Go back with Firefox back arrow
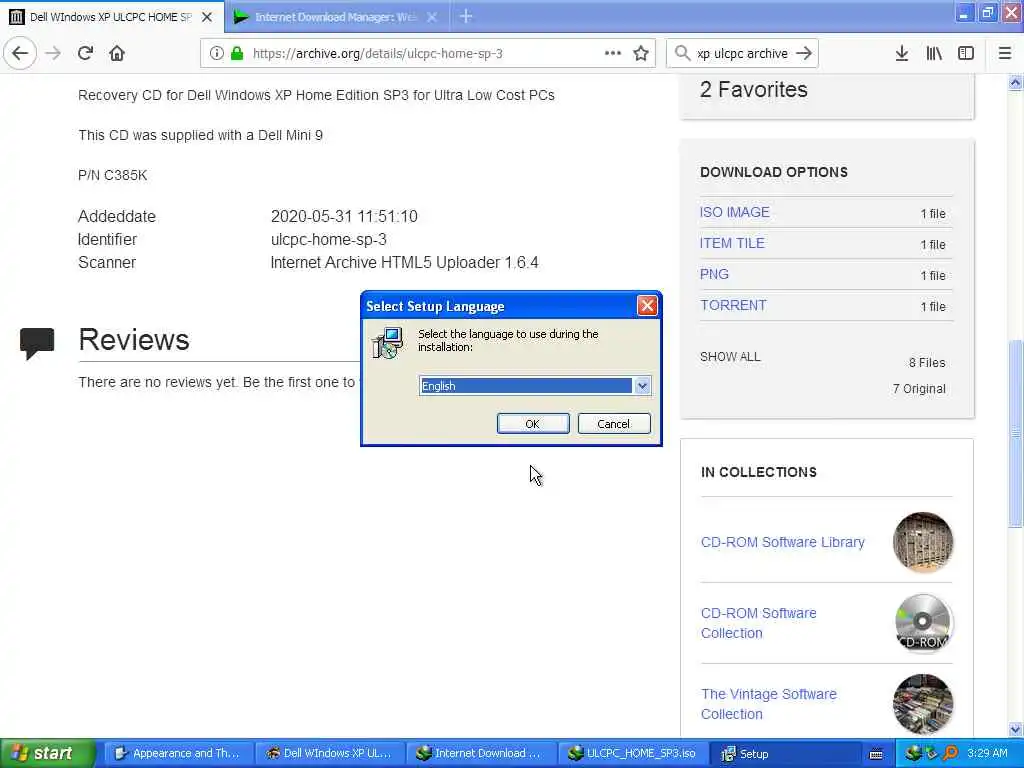 pyautogui.click(x=20, y=53)
